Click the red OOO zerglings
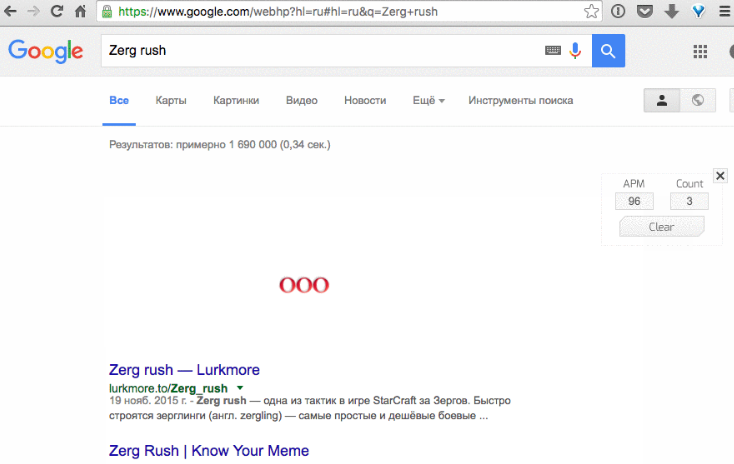Screen dimensions: 734x464 click(304, 285)
